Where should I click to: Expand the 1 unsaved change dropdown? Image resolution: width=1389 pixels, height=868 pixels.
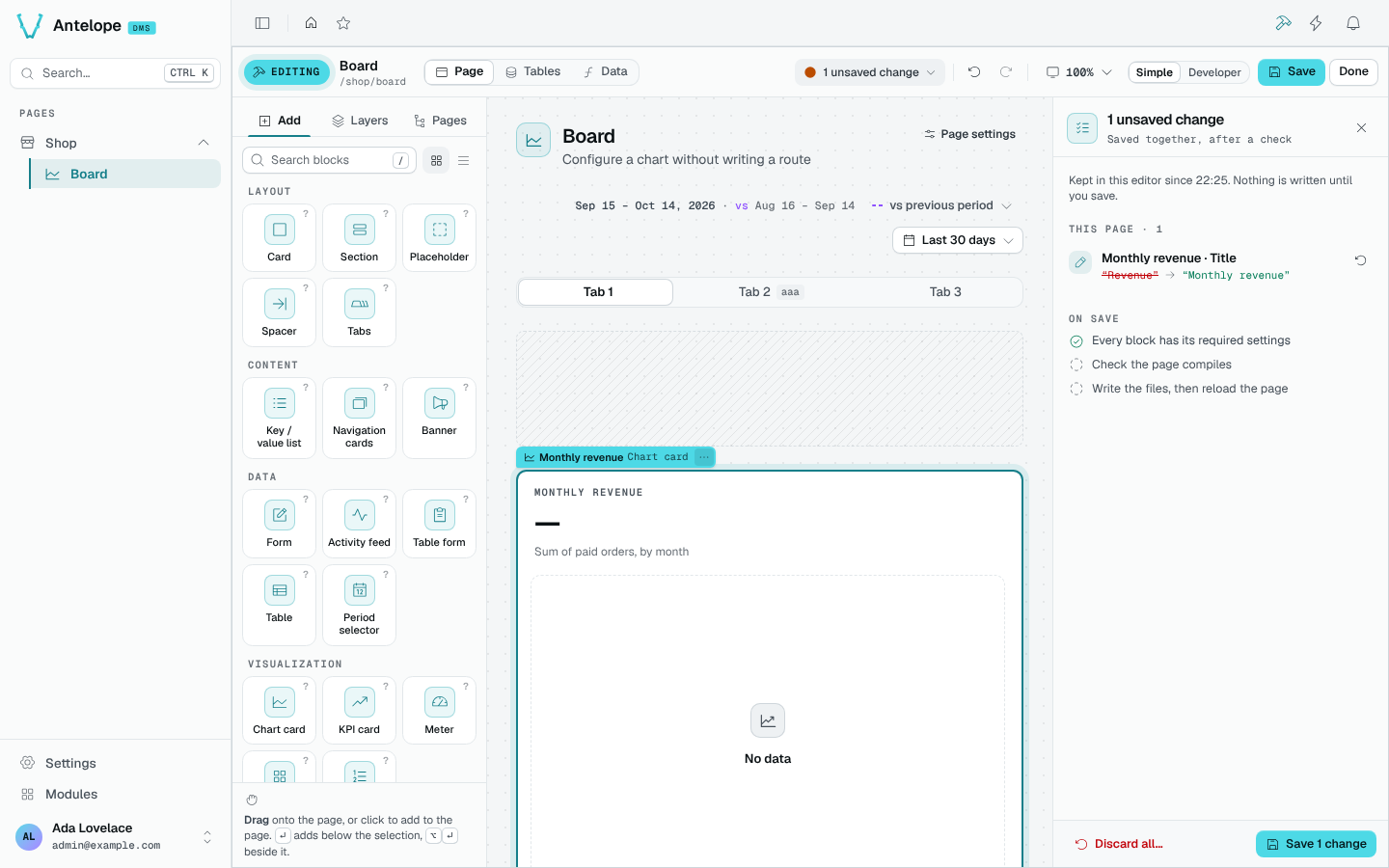pyautogui.click(x=870, y=72)
